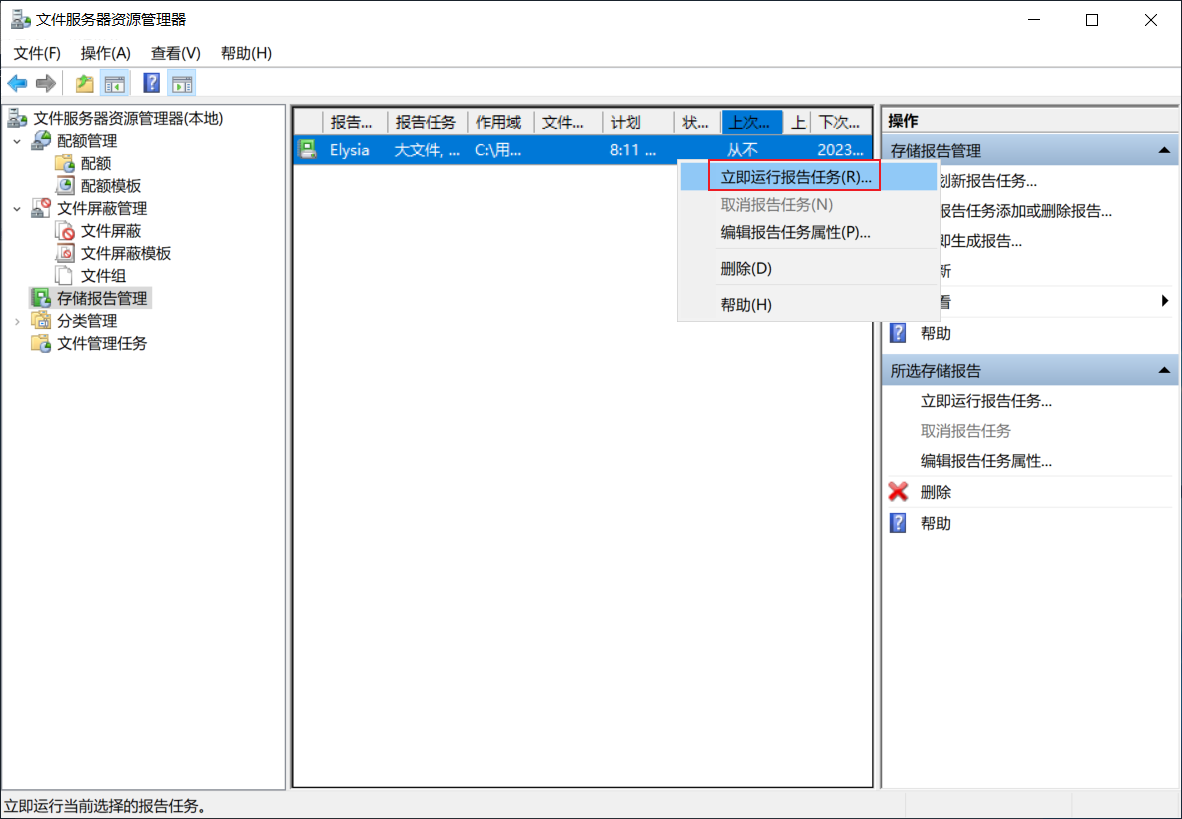Click the Forward arrow toolbar icon

click(x=46, y=83)
